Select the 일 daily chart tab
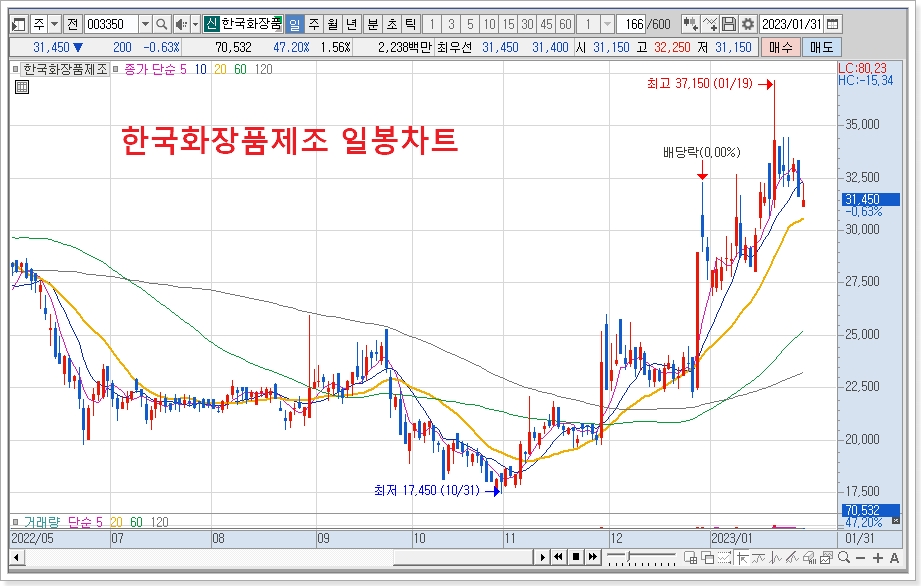This screenshot has width=921, height=586. click(x=294, y=24)
